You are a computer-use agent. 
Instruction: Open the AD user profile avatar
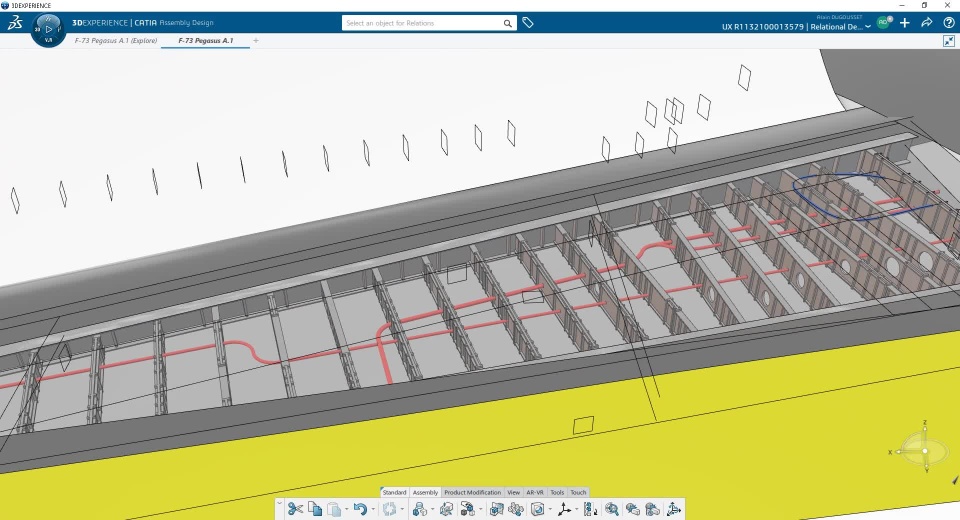(883, 22)
